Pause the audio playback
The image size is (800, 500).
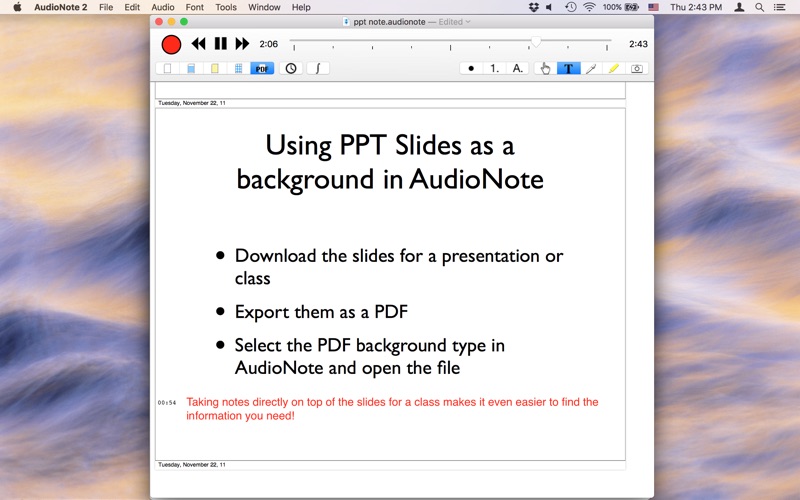(220, 44)
